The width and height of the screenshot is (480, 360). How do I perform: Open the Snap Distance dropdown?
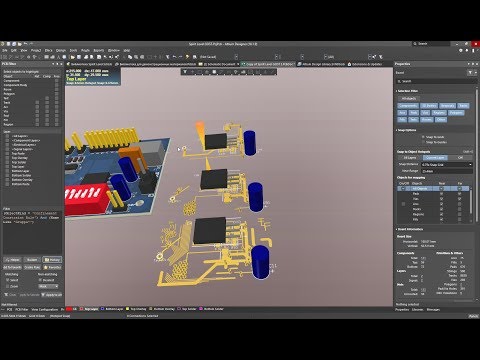(447, 165)
